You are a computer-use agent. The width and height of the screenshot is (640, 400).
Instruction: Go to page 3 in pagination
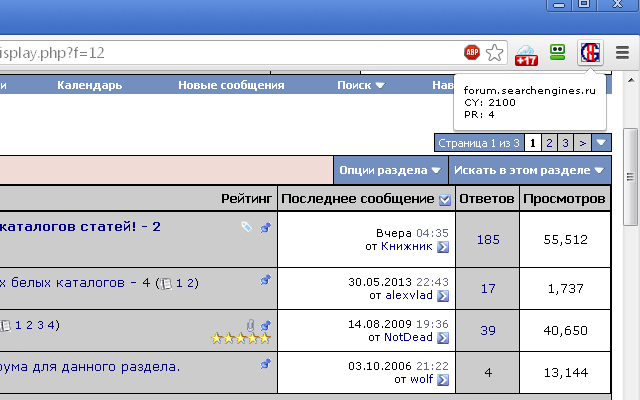565,143
